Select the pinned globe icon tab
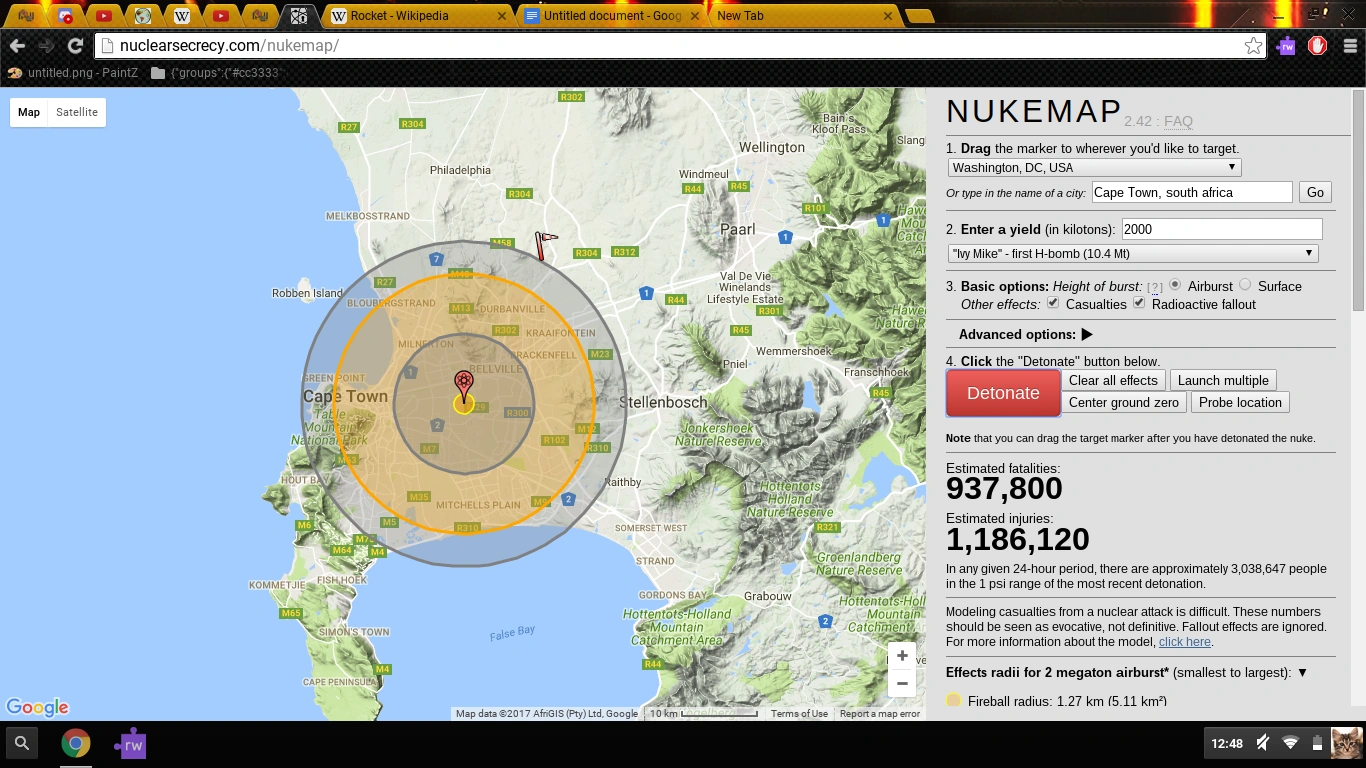 [143, 16]
